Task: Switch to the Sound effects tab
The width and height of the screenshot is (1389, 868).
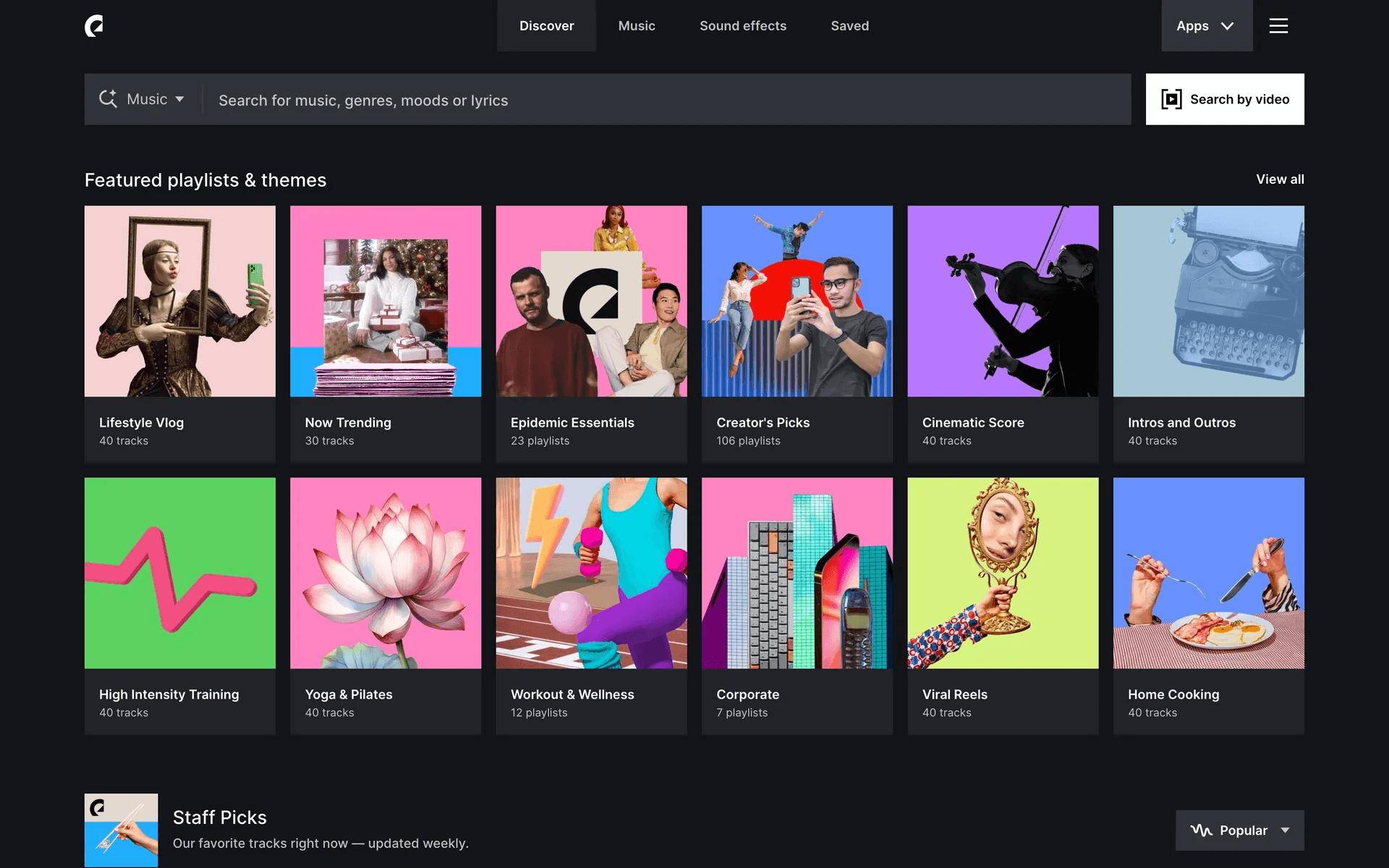Action: (742, 26)
